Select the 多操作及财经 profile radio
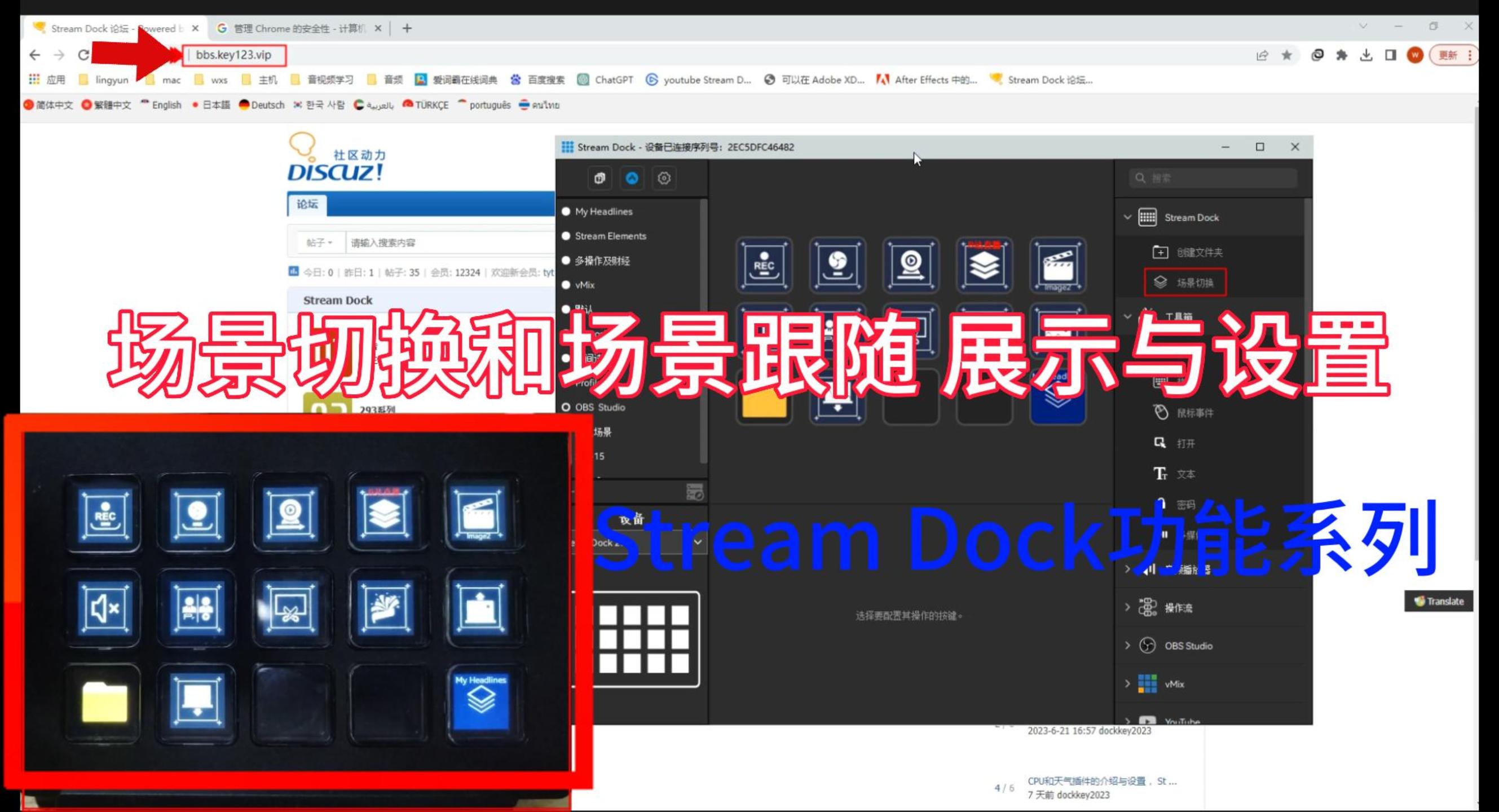 [566, 261]
